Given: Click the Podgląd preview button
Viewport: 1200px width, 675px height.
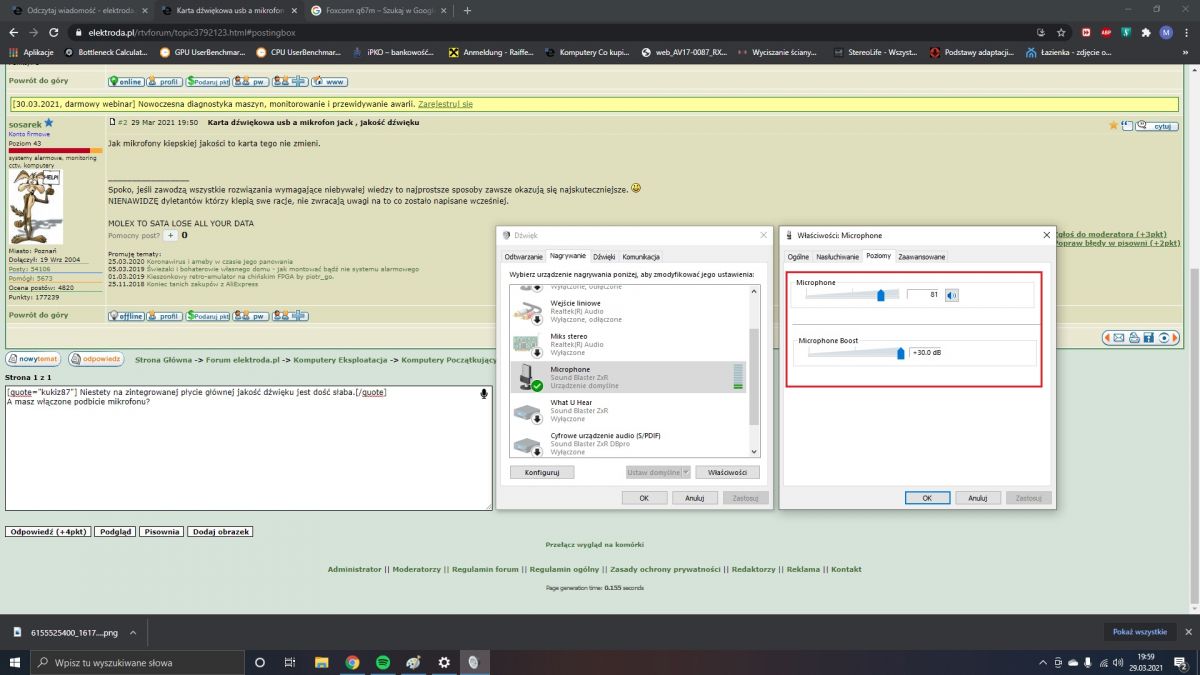Looking at the screenshot, I should click(114, 532).
